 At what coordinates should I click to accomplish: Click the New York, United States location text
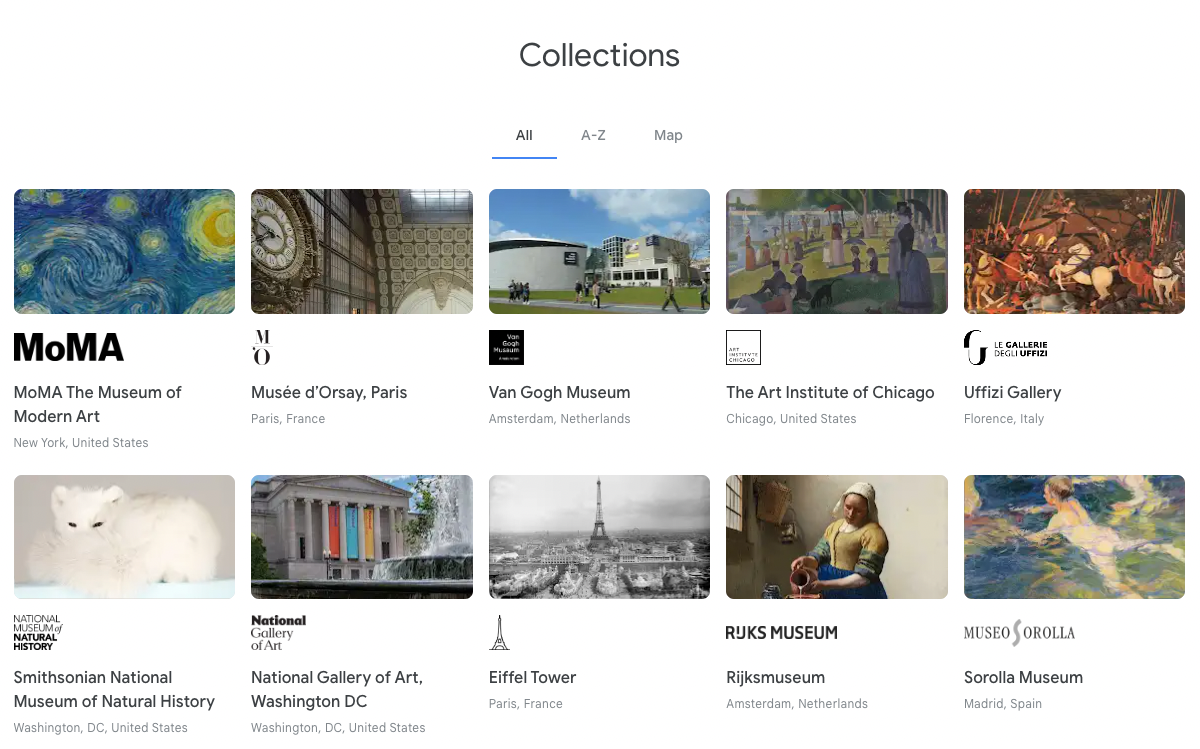coord(81,443)
